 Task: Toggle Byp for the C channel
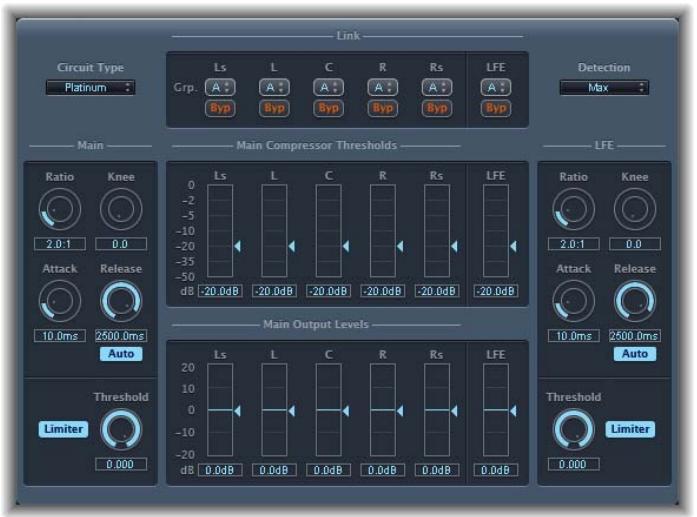tap(328, 108)
